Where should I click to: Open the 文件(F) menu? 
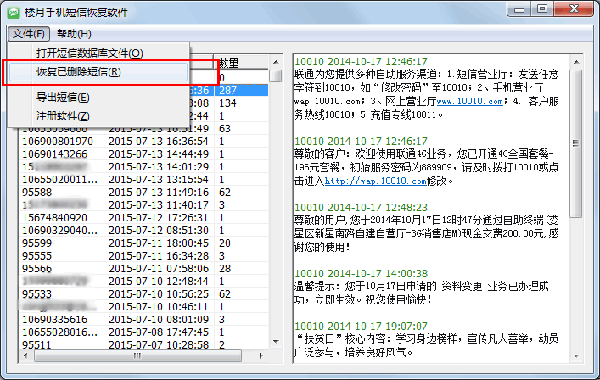[29, 34]
